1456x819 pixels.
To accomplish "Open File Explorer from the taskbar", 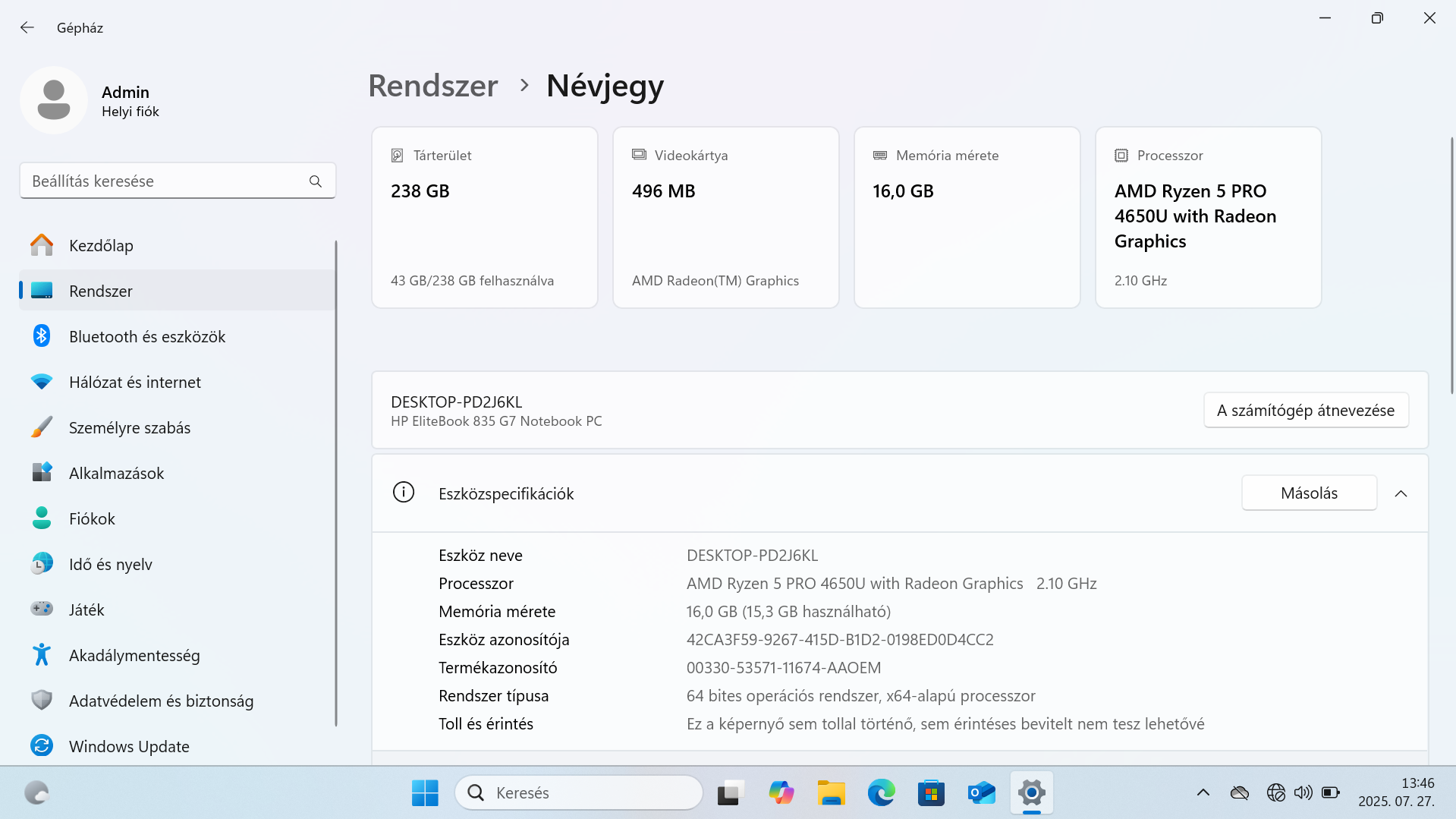I will pos(831,793).
